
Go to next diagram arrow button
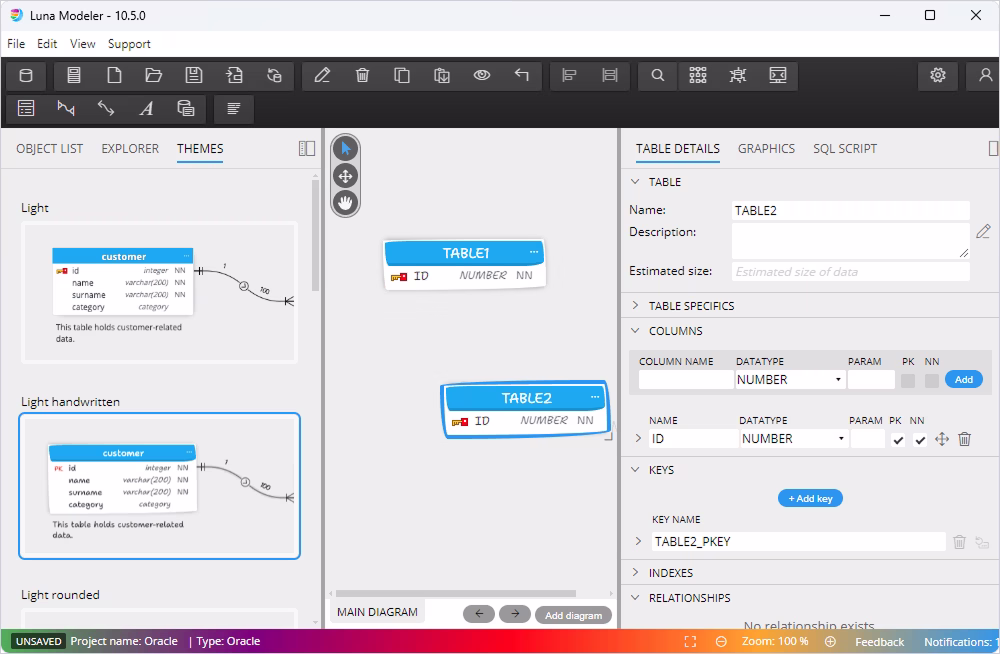pyautogui.click(x=515, y=614)
